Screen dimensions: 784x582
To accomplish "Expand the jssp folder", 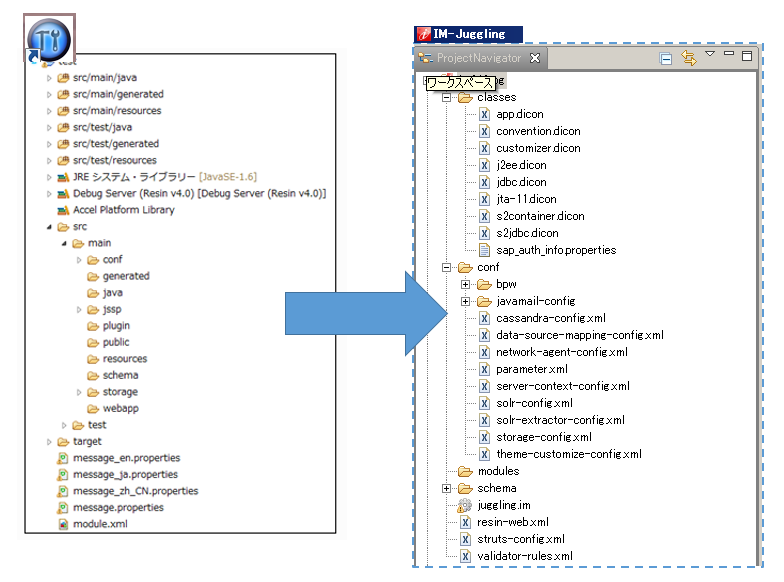I will [x=79, y=310].
